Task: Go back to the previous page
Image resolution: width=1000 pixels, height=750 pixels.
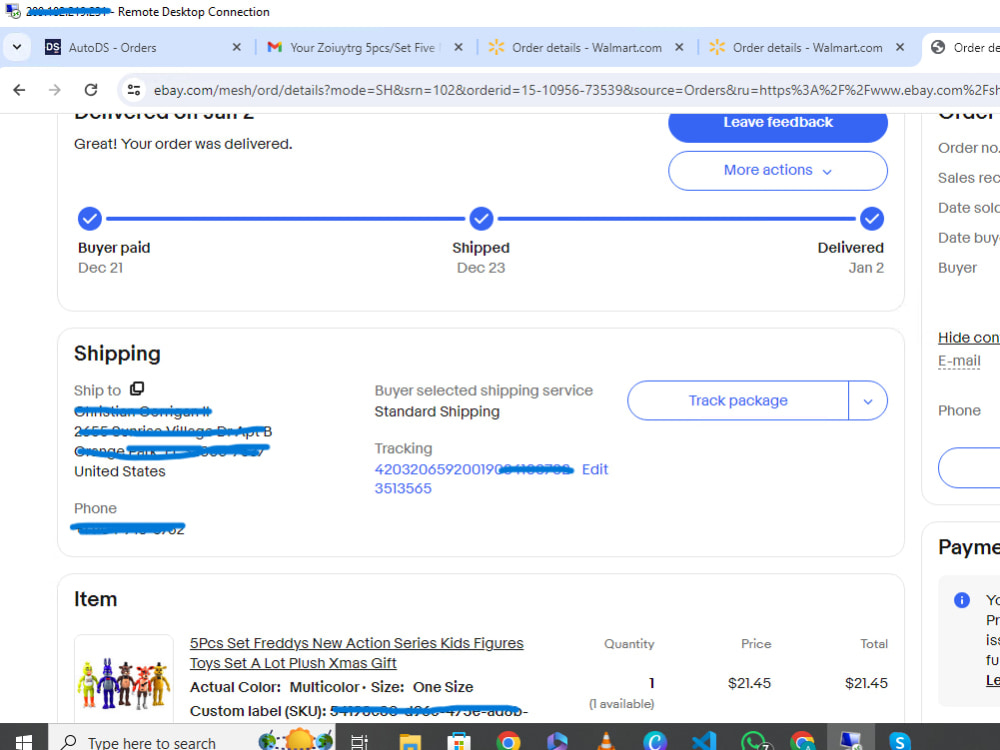Action: coord(19,90)
